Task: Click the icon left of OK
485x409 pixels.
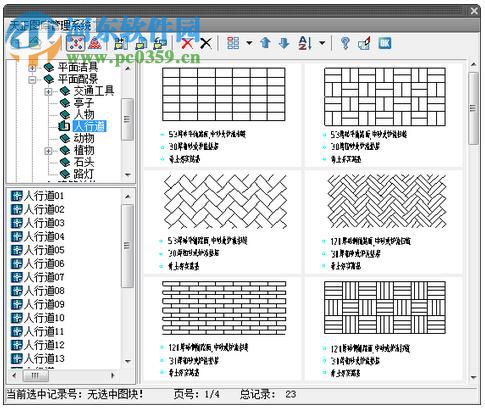Action: pyautogui.click(x=364, y=43)
